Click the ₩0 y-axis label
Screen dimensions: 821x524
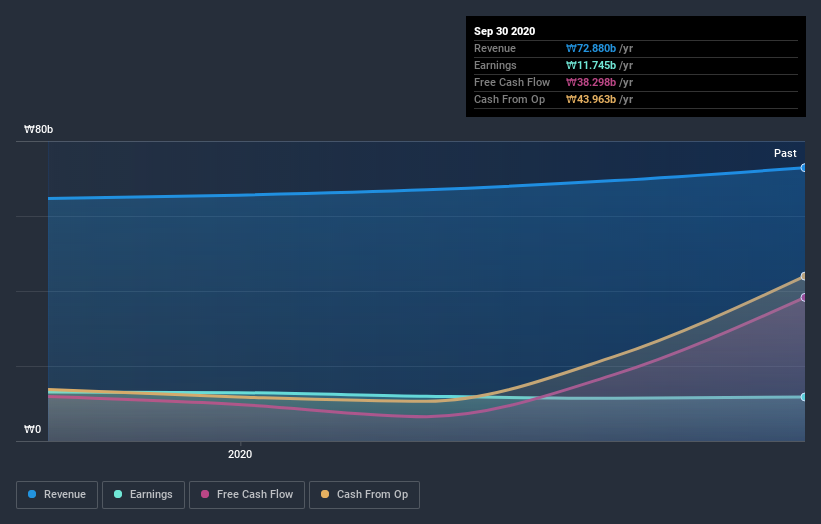pyautogui.click(x=32, y=429)
